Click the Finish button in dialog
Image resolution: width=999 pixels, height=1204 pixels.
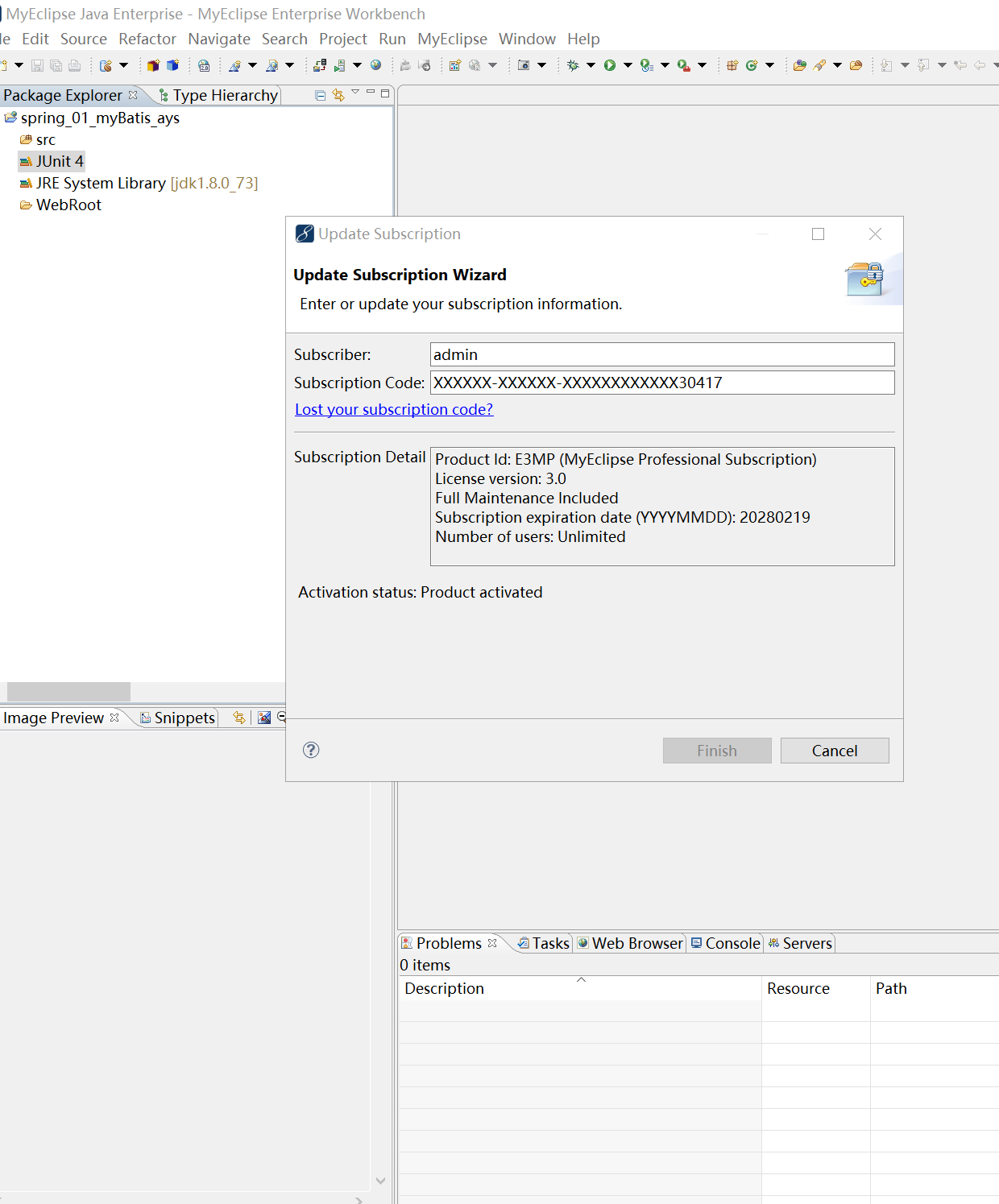717,751
